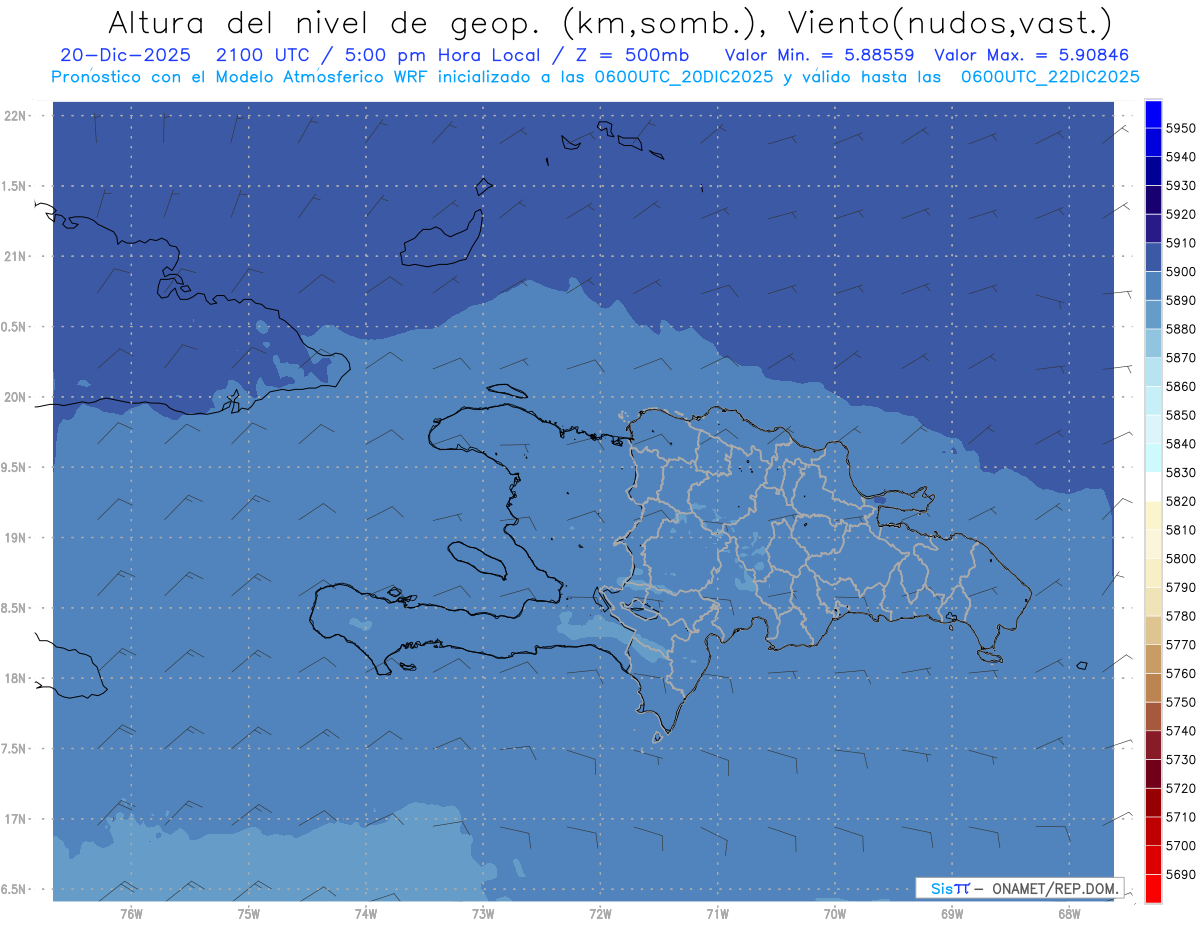The image size is (1200, 927).
Task: Click the legend value '5710'
Action: [x=1181, y=817]
